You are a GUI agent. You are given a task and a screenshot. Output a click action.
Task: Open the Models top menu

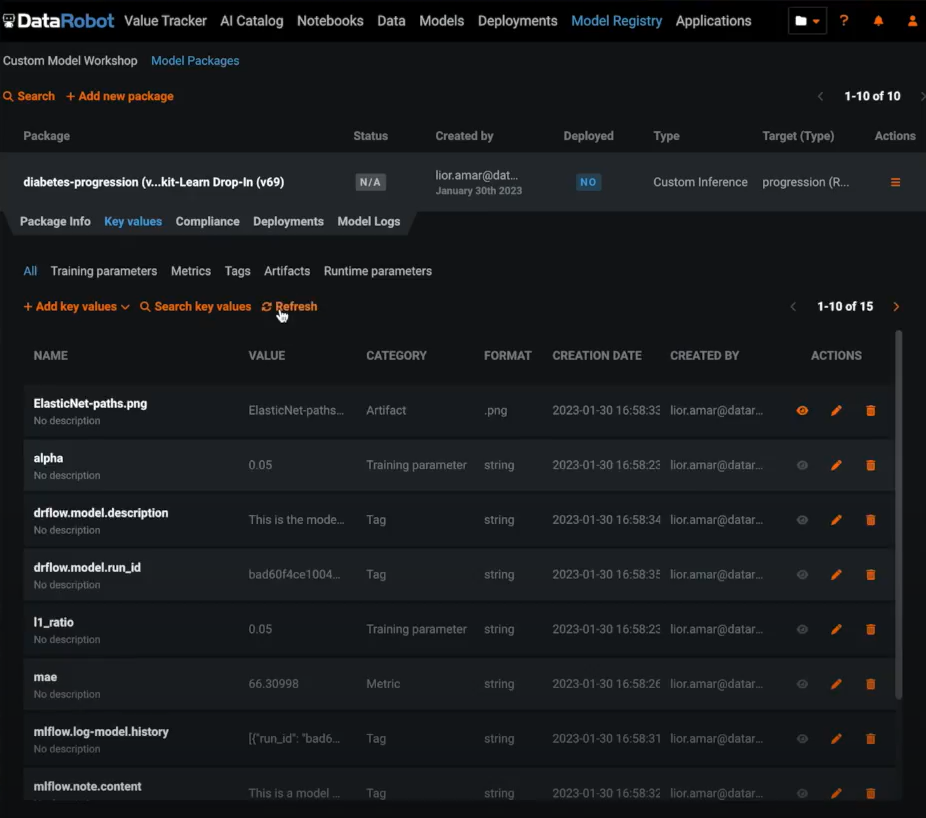442,21
